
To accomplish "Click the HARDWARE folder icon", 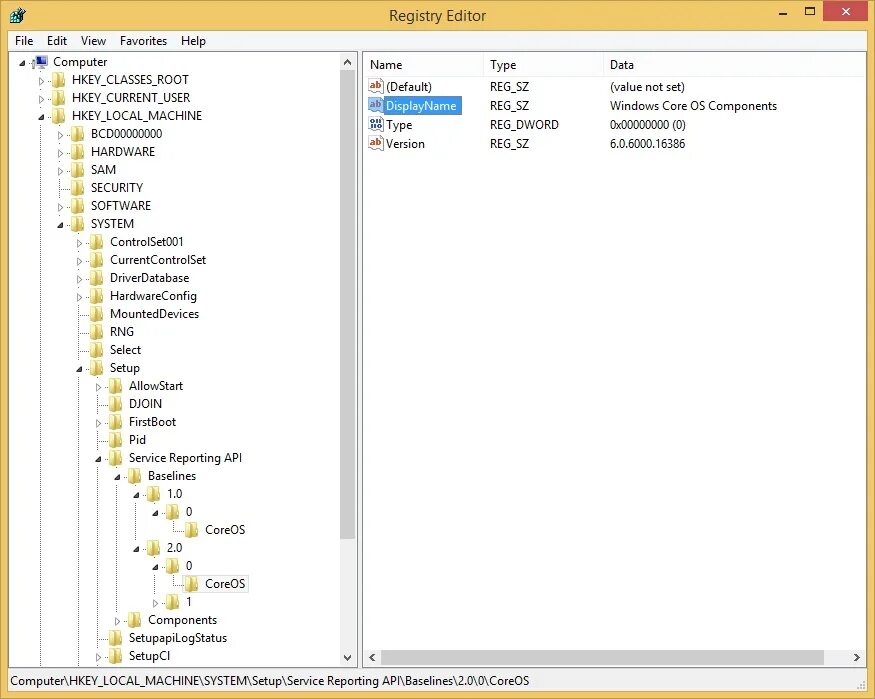I will point(78,152).
